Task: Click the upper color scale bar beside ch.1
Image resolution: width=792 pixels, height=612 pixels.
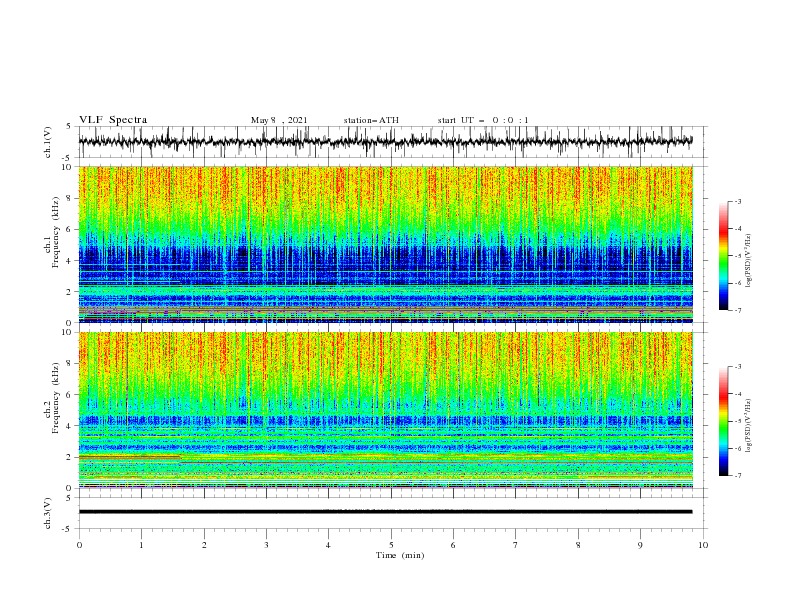Action: coord(723,256)
